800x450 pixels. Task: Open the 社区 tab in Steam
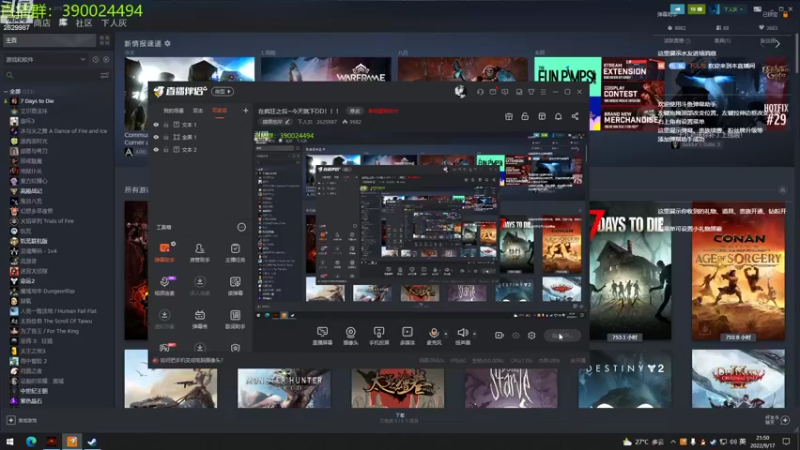click(84, 23)
